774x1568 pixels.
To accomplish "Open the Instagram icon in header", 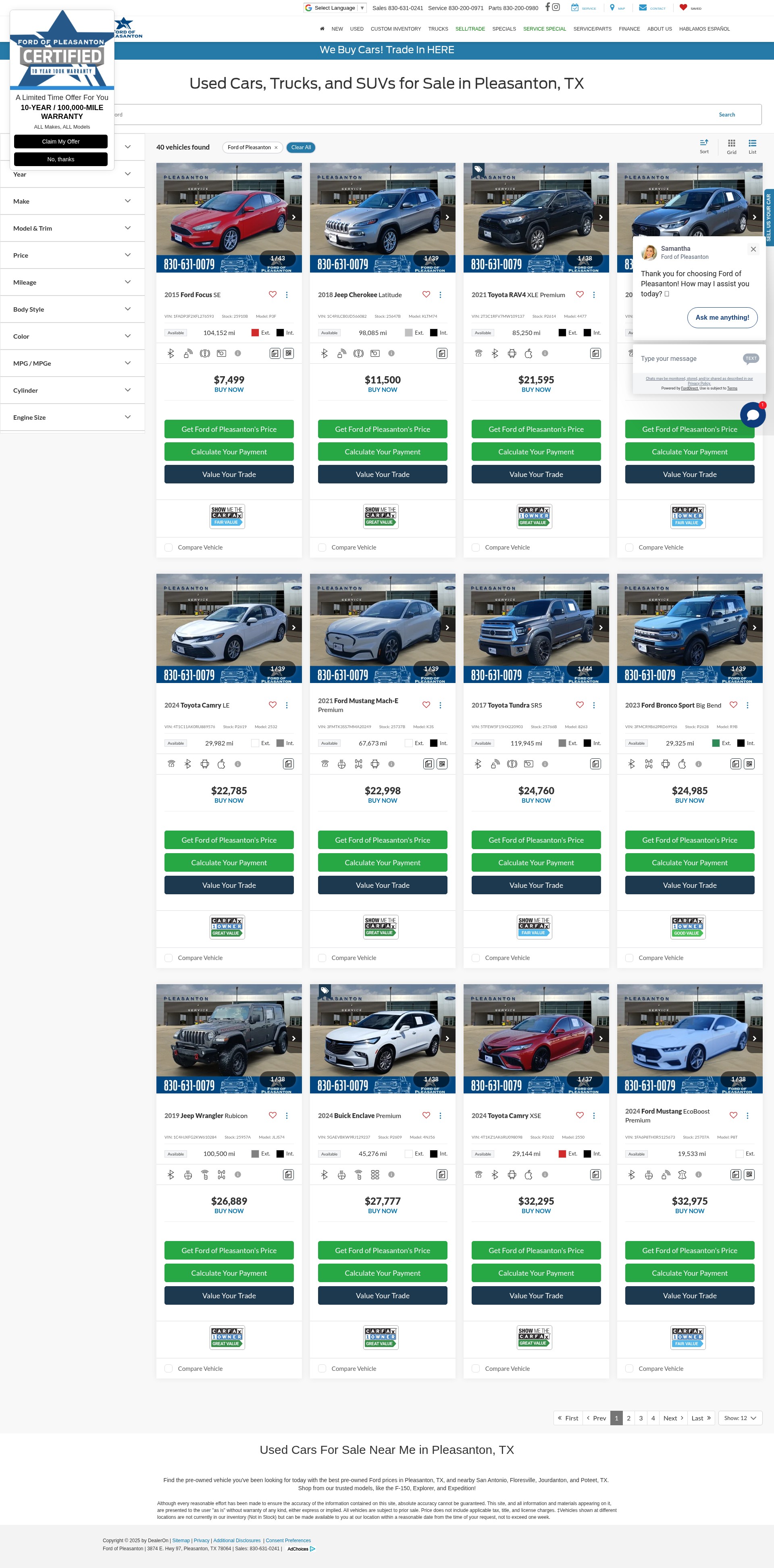I will (556, 7).
